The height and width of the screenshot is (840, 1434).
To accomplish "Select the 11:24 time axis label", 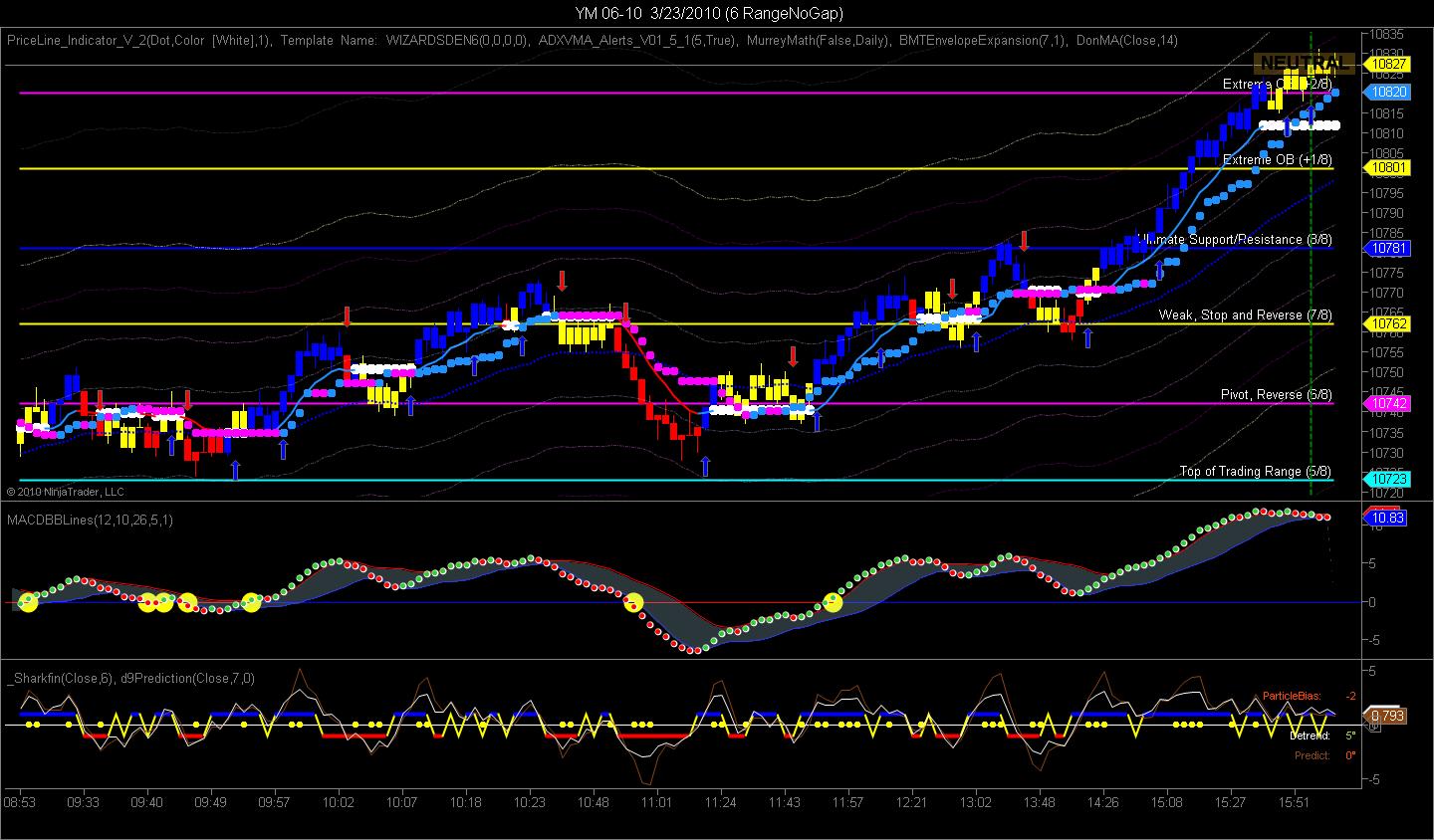I will point(721,802).
